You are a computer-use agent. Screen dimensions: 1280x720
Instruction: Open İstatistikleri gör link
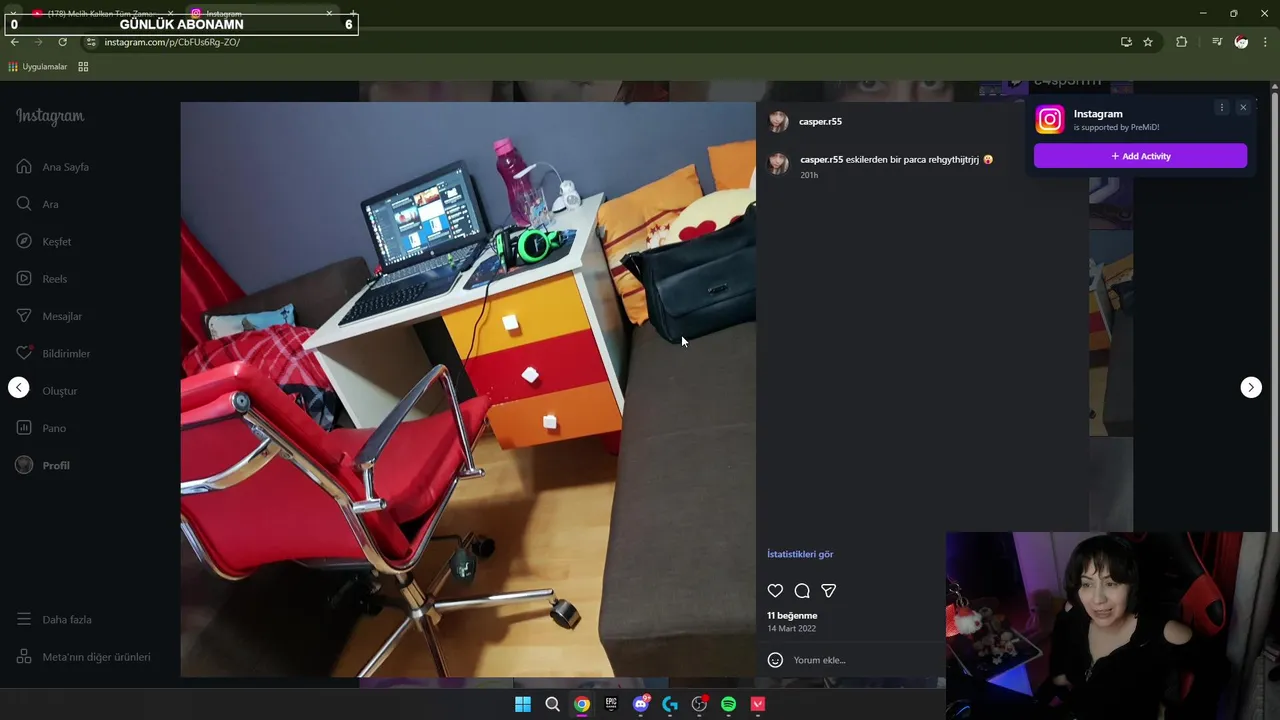coord(800,554)
